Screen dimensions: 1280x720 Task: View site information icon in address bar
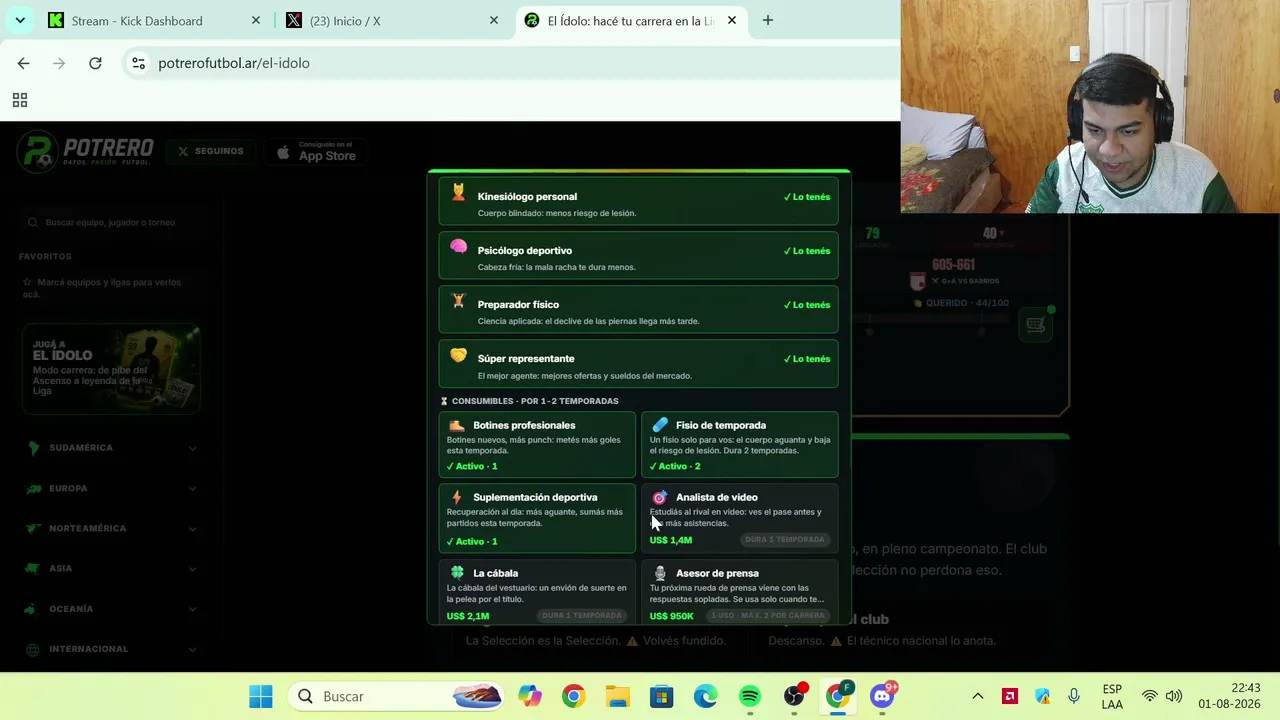[138, 63]
